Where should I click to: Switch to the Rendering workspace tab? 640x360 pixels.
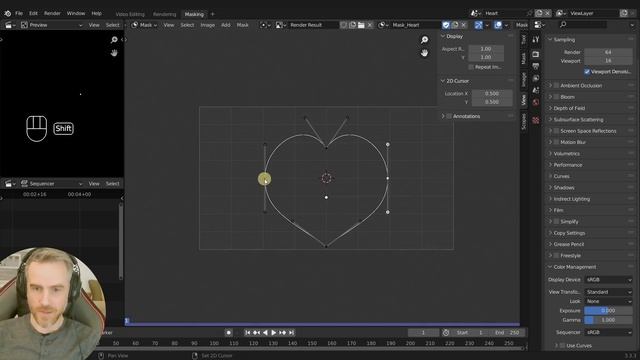[x=164, y=14]
